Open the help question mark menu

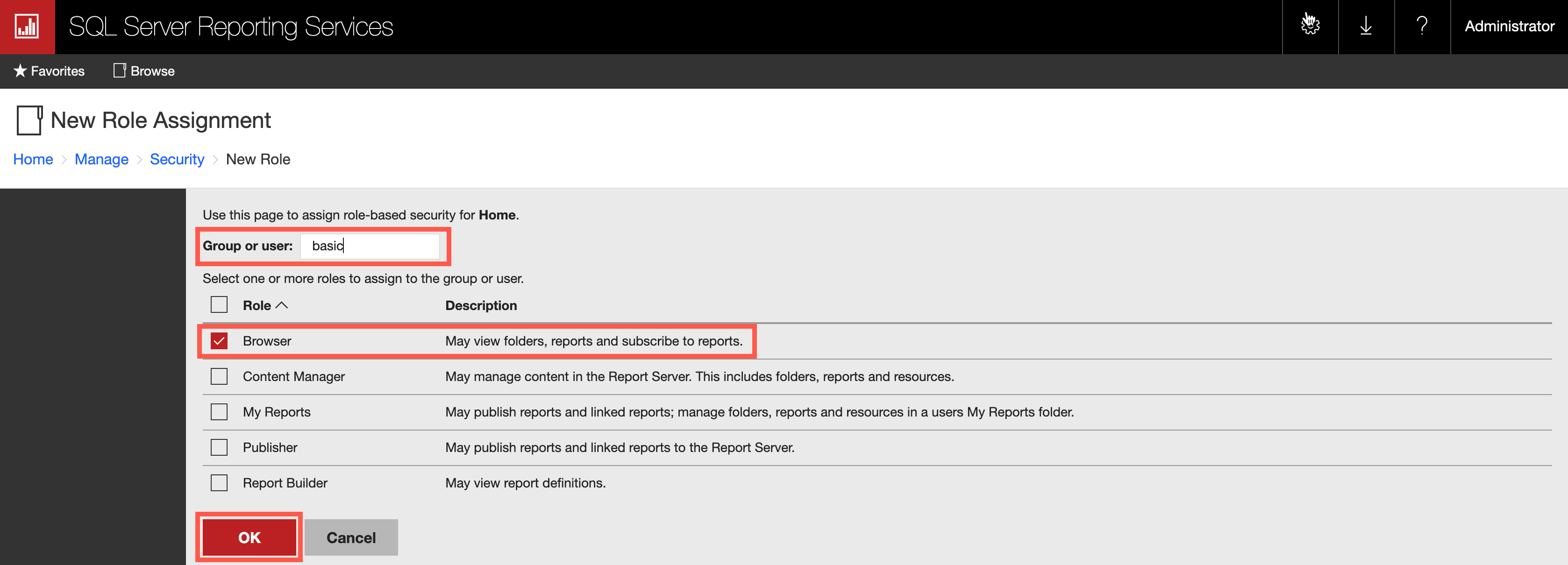coord(1422,26)
